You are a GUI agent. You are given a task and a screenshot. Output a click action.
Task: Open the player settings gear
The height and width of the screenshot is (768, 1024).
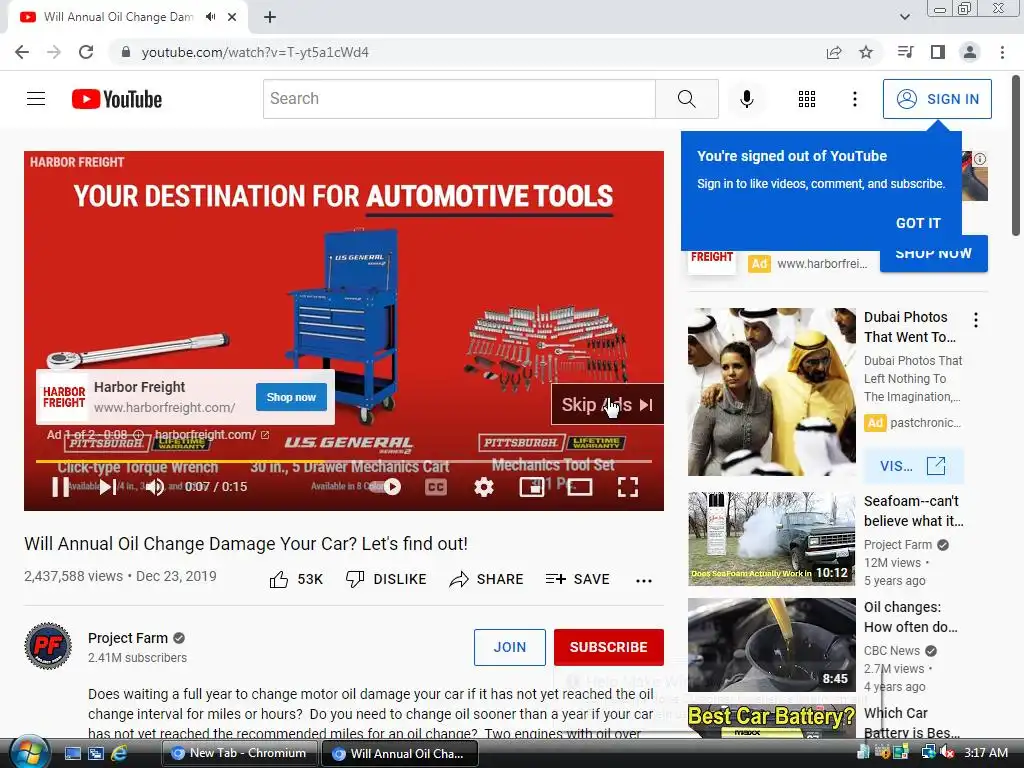(x=483, y=487)
